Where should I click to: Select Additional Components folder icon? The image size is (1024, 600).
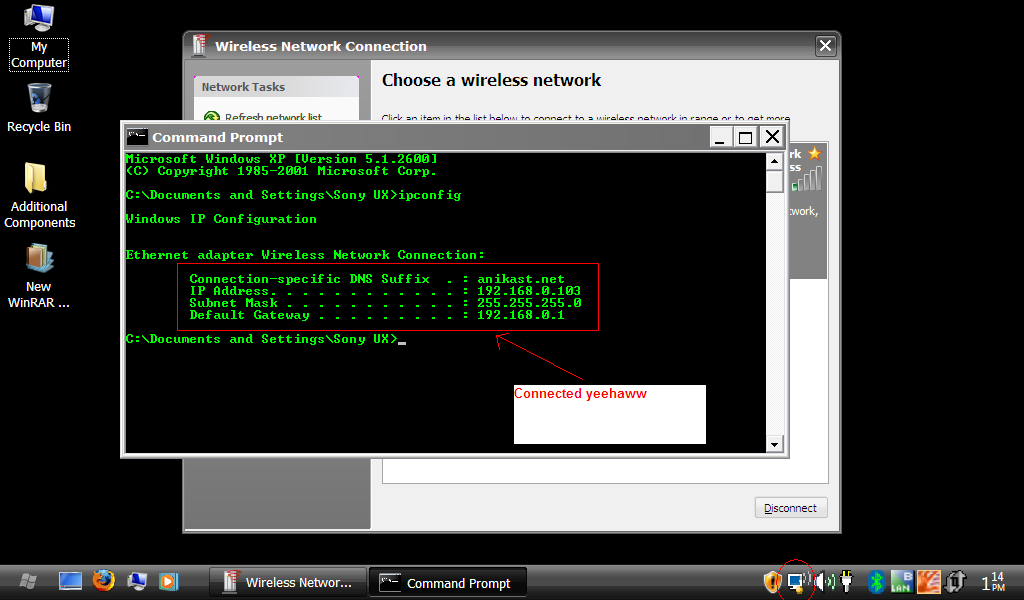pos(39,196)
